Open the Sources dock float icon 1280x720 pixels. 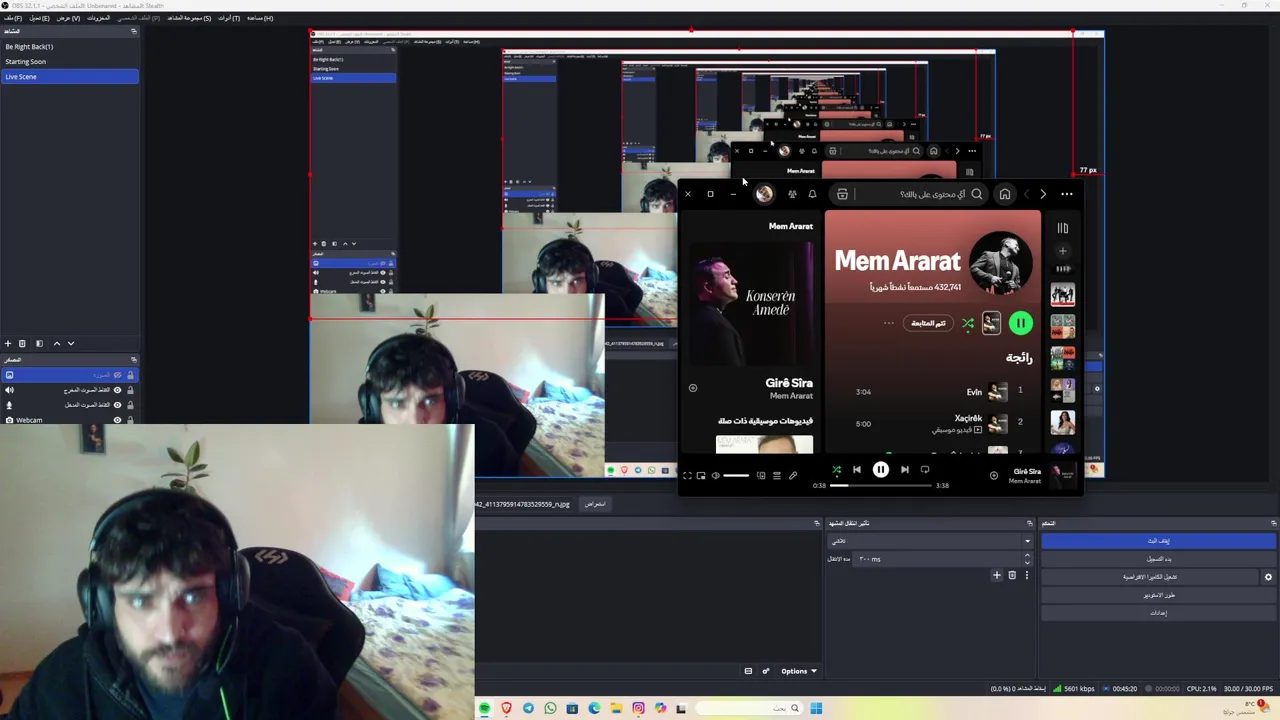134,360
